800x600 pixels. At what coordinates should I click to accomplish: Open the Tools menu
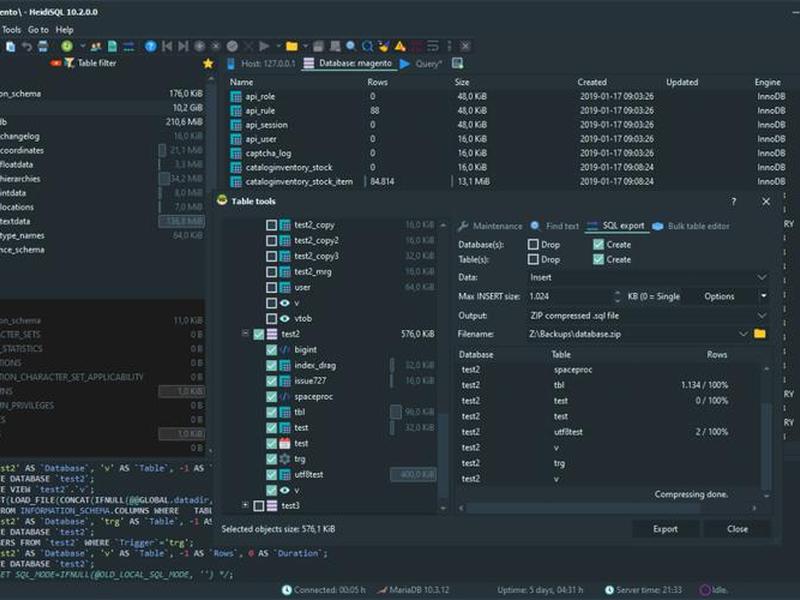coord(11,30)
